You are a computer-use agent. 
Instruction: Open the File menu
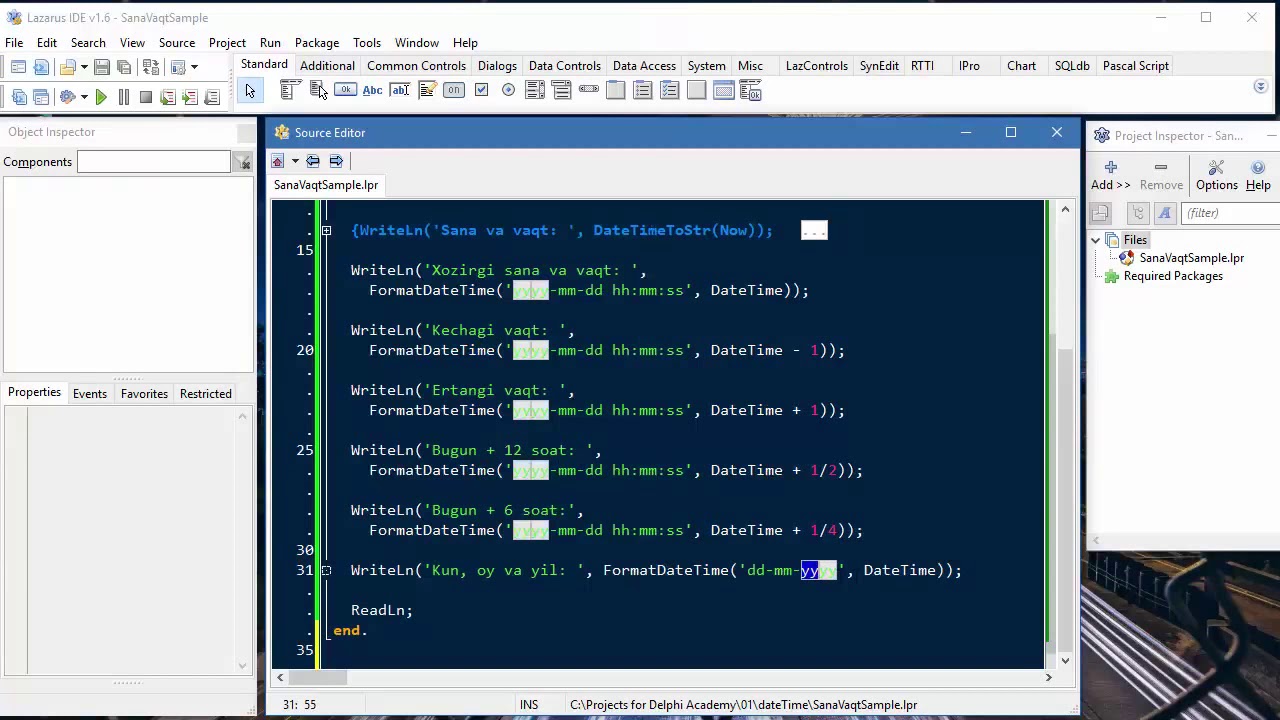(14, 43)
